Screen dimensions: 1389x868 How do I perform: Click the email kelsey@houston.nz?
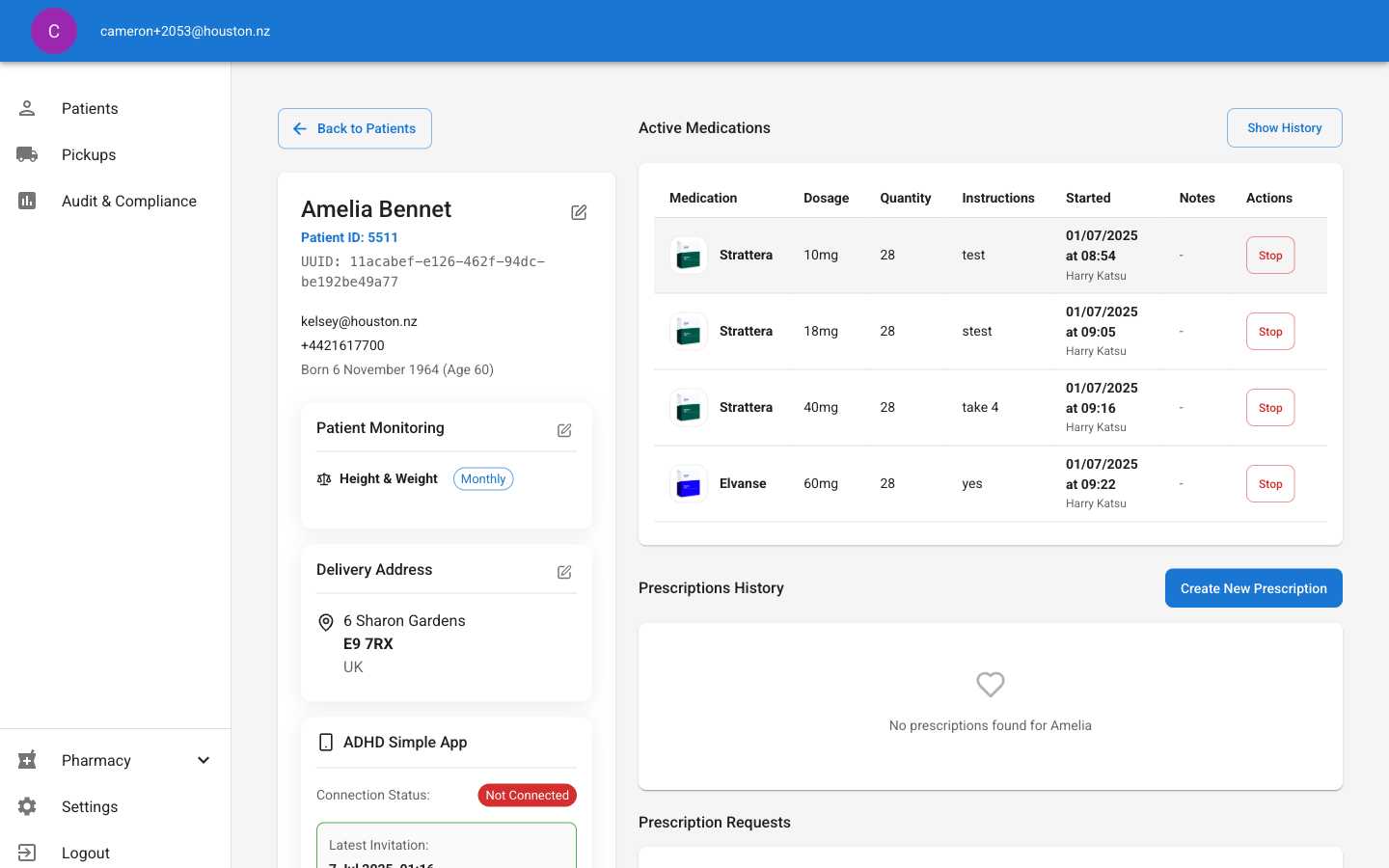tap(359, 321)
